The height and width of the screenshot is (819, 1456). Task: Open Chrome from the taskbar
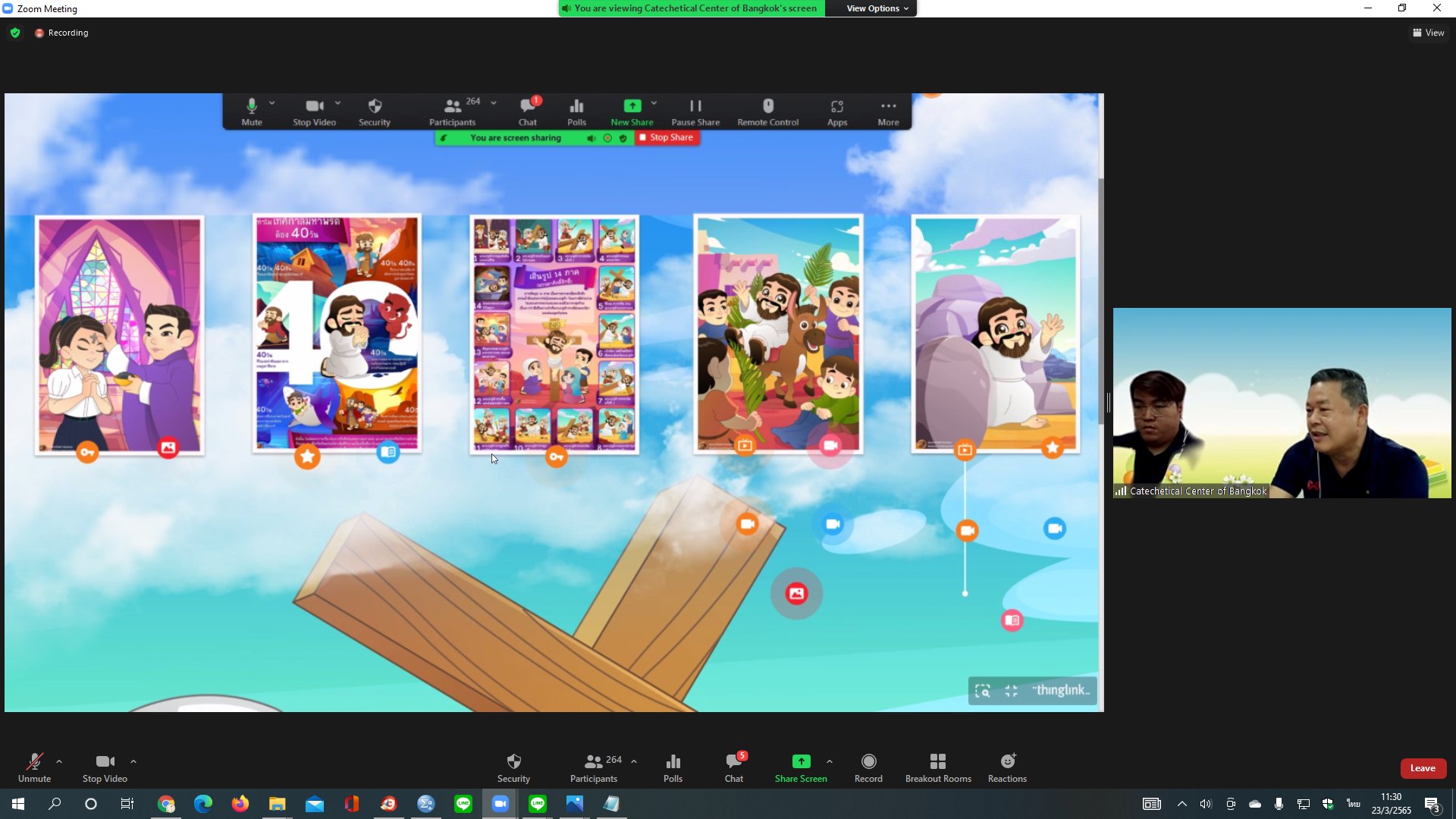(x=166, y=804)
